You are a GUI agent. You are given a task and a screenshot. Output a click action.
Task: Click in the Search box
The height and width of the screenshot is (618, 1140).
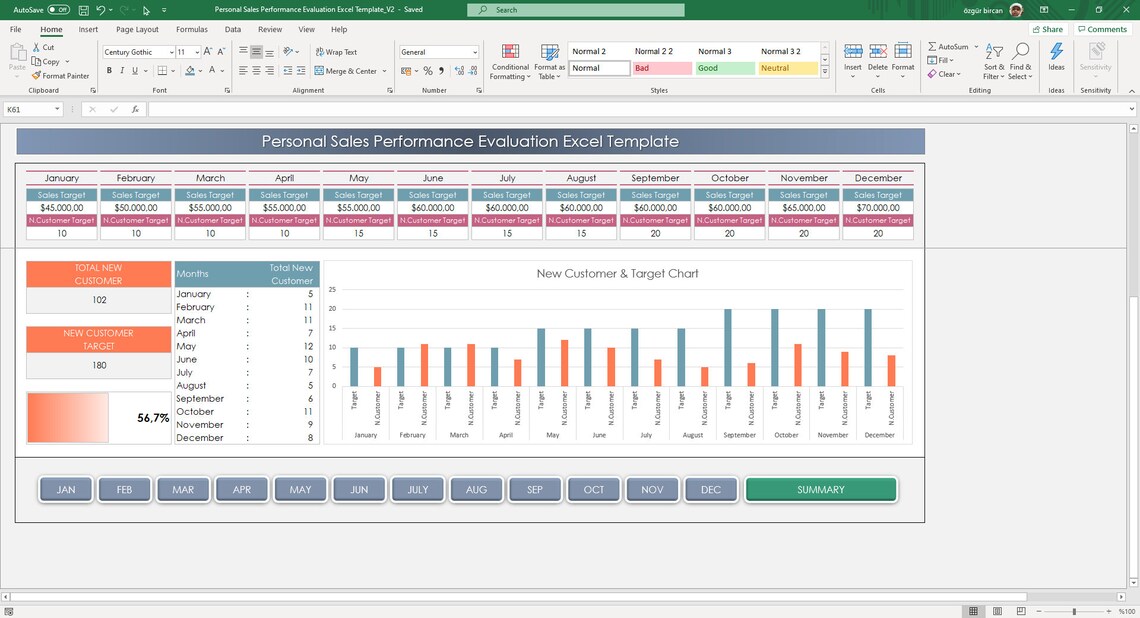(576, 10)
